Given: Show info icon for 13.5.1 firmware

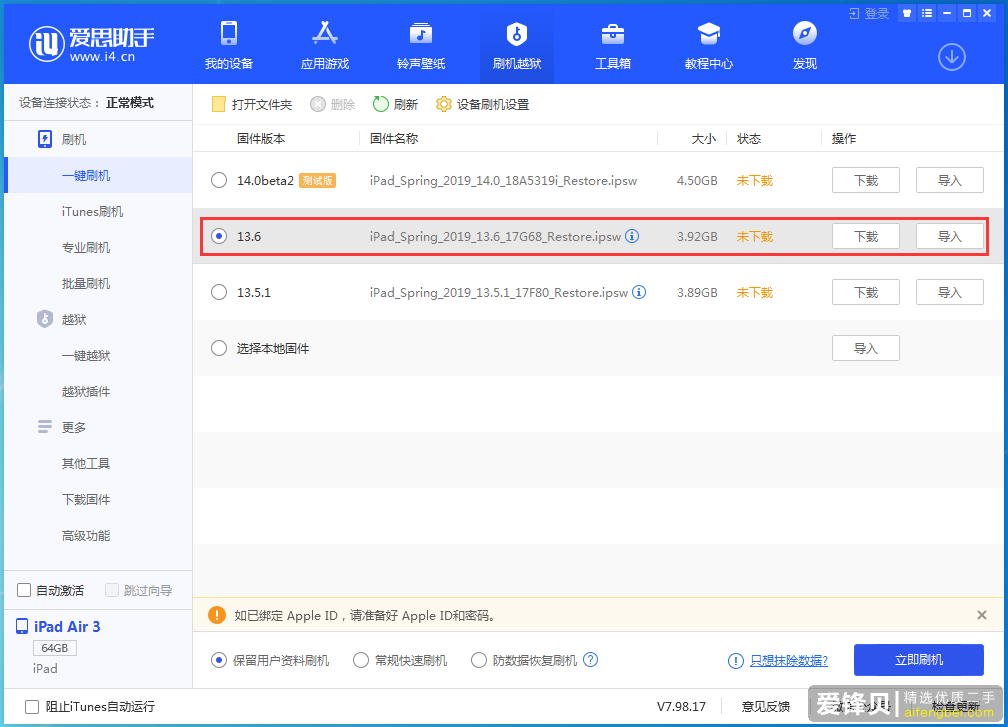Looking at the screenshot, I should point(639,292).
